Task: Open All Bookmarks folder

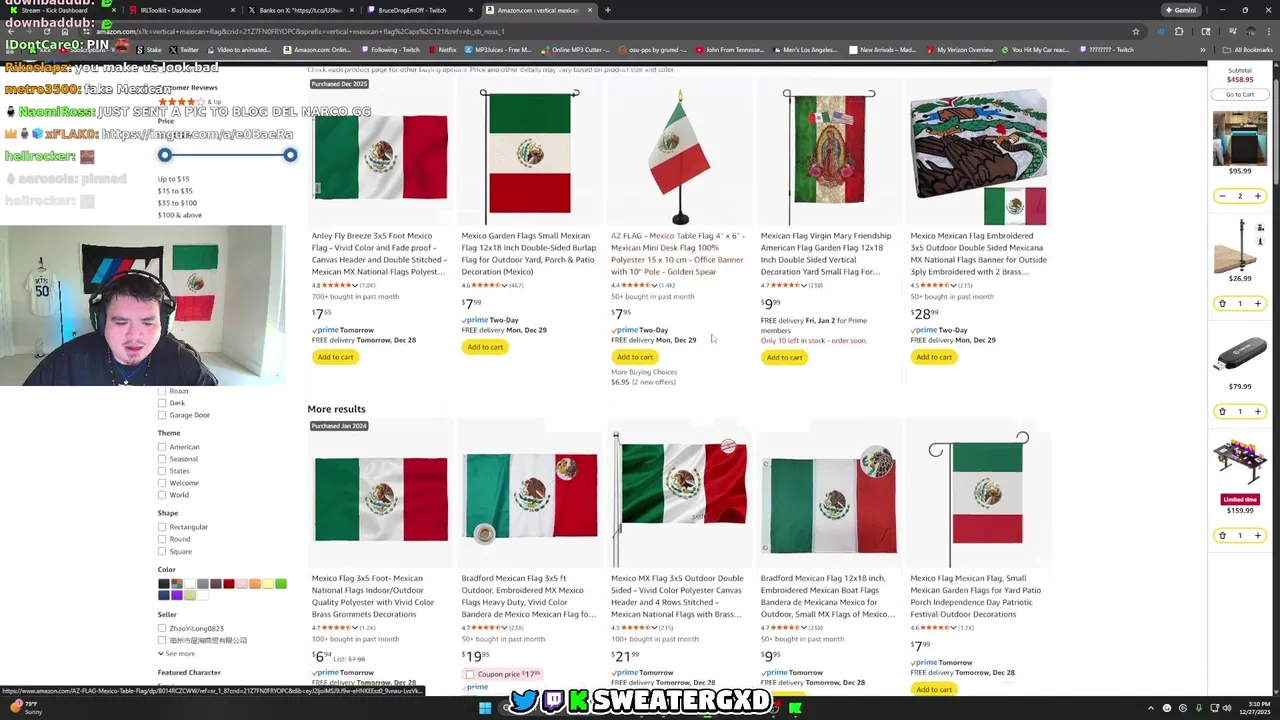Action: click(x=1248, y=49)
